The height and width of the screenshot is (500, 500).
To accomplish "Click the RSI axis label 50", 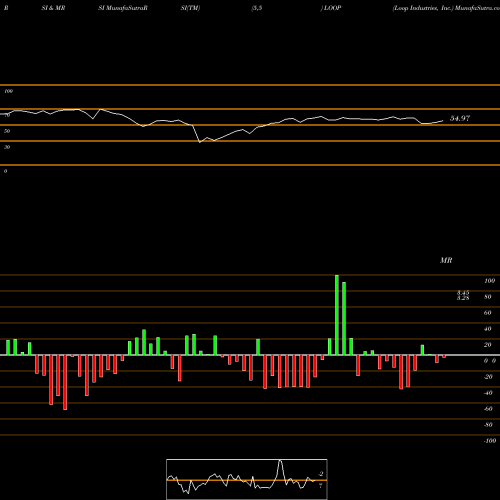I will point(7,131).
